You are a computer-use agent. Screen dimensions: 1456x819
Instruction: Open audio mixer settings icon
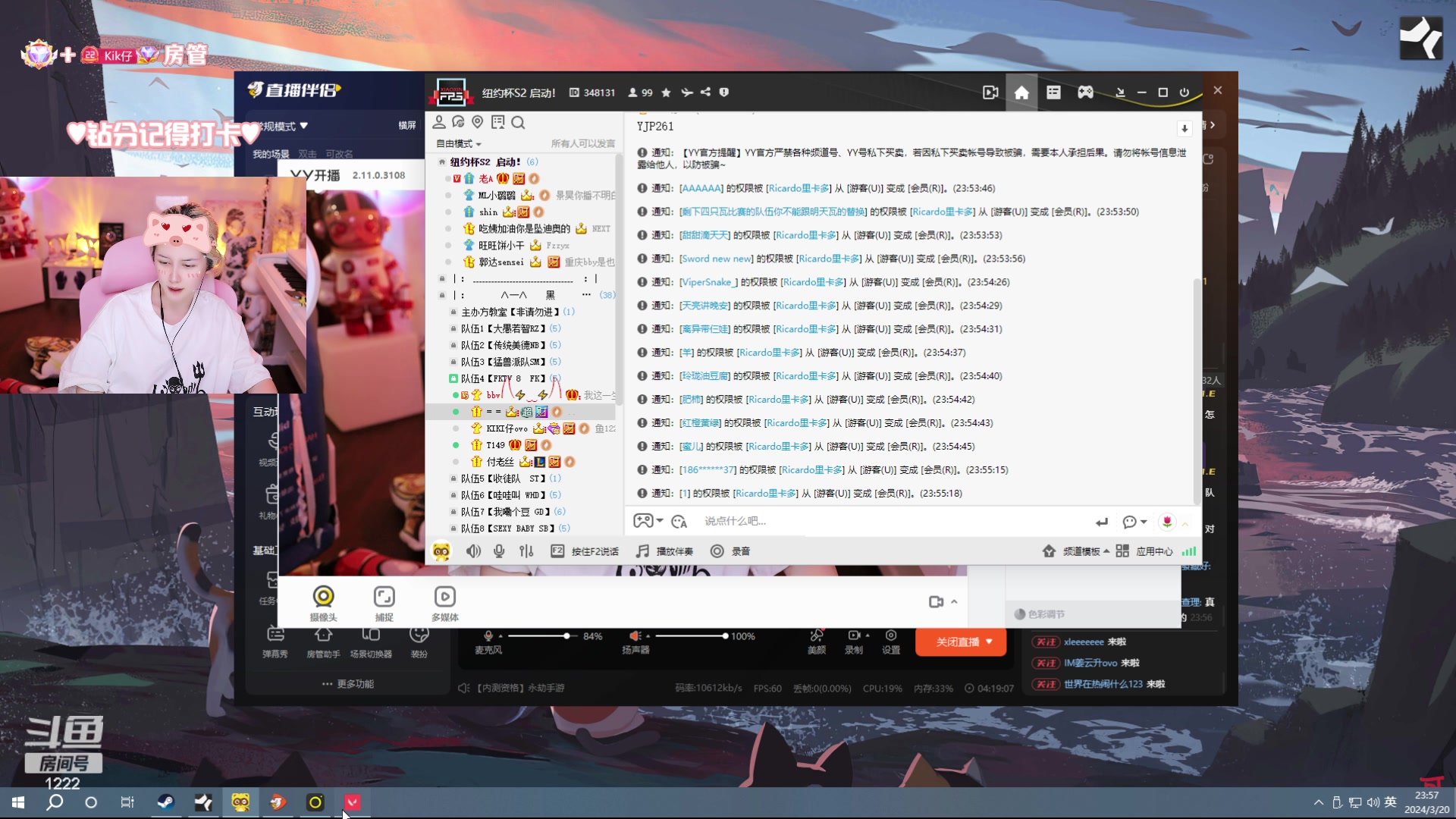point(526,551)
